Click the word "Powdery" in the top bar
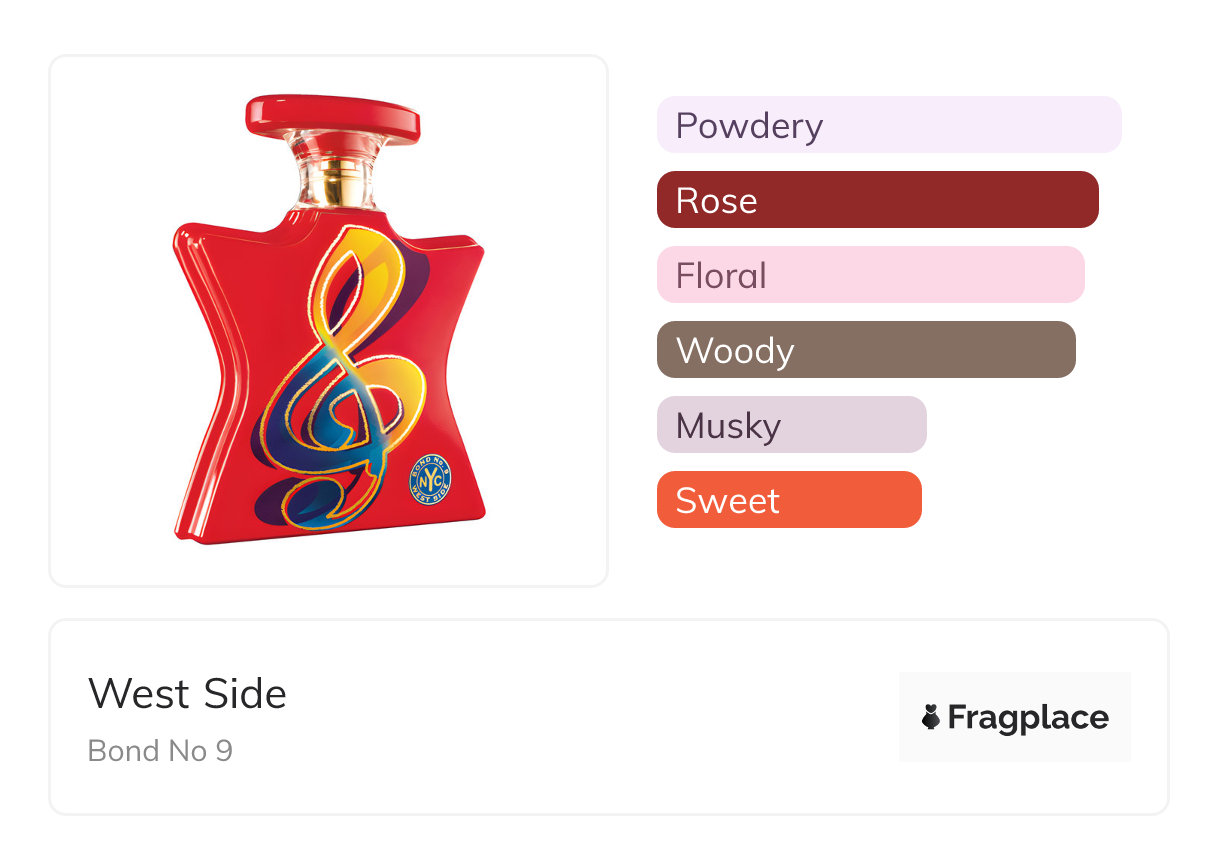This screenshot has height=864, width=1218. (749, 126)
